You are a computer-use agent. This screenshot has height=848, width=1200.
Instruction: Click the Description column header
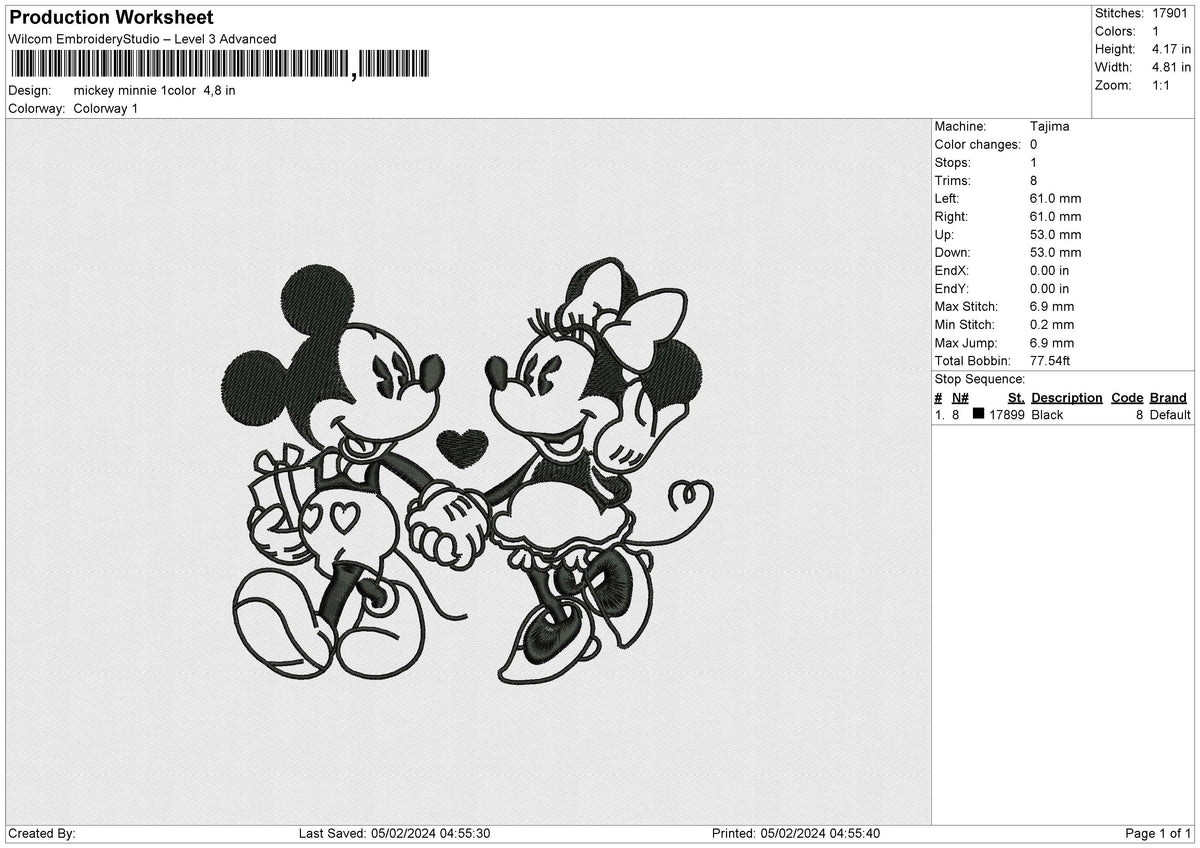click(x=1066, y=397)
